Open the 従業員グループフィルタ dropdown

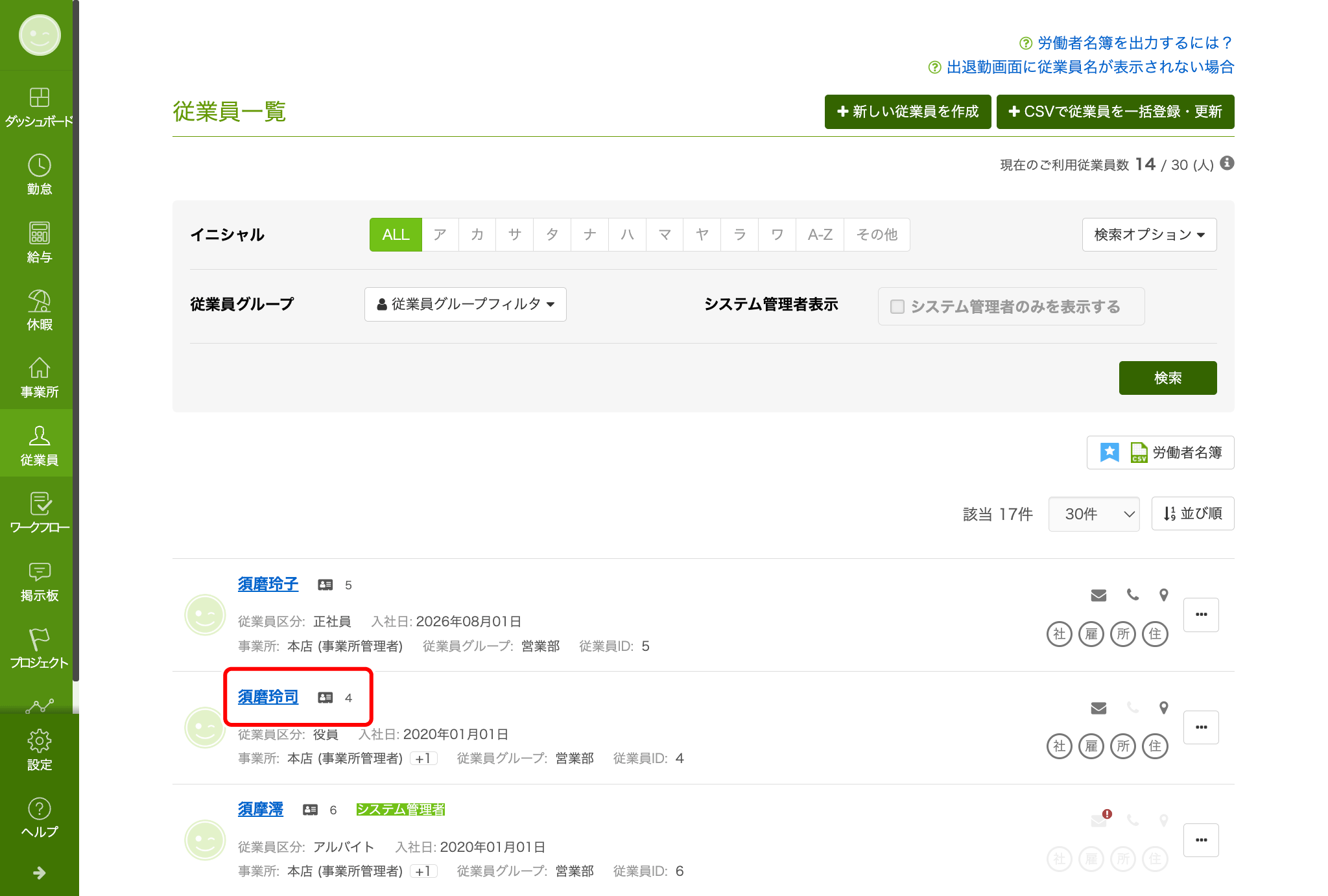click(466, 304)
